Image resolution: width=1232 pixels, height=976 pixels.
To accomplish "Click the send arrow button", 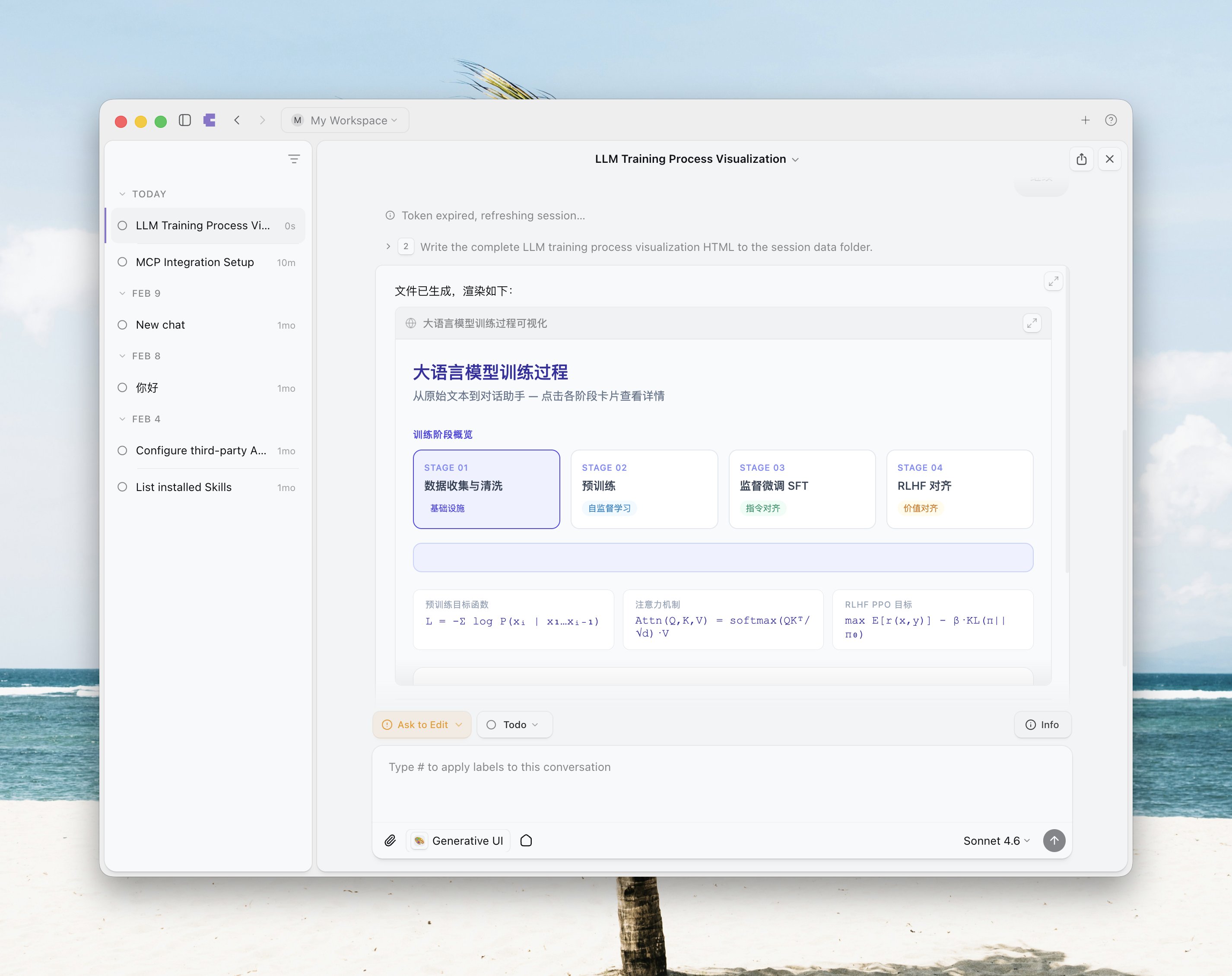I will coord(1054,840).
